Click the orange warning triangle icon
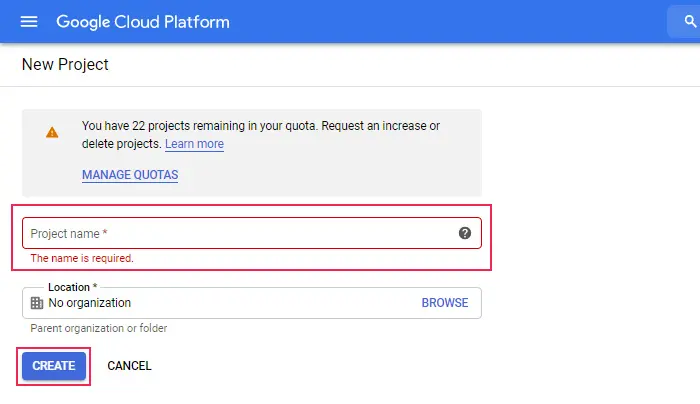This screenshot has width=700, height=404. click(x=52, y=133)
